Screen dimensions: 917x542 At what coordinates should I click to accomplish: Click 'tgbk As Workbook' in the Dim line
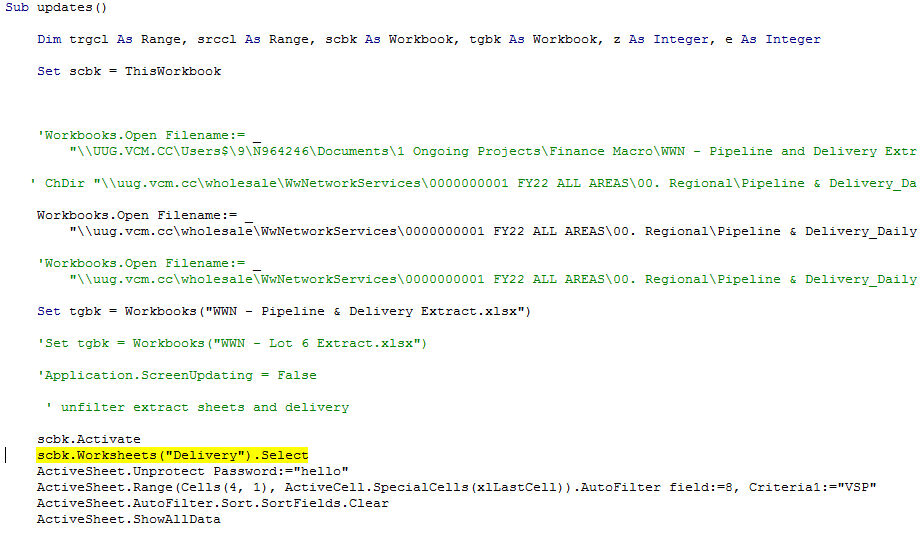(x=533, y=39)
